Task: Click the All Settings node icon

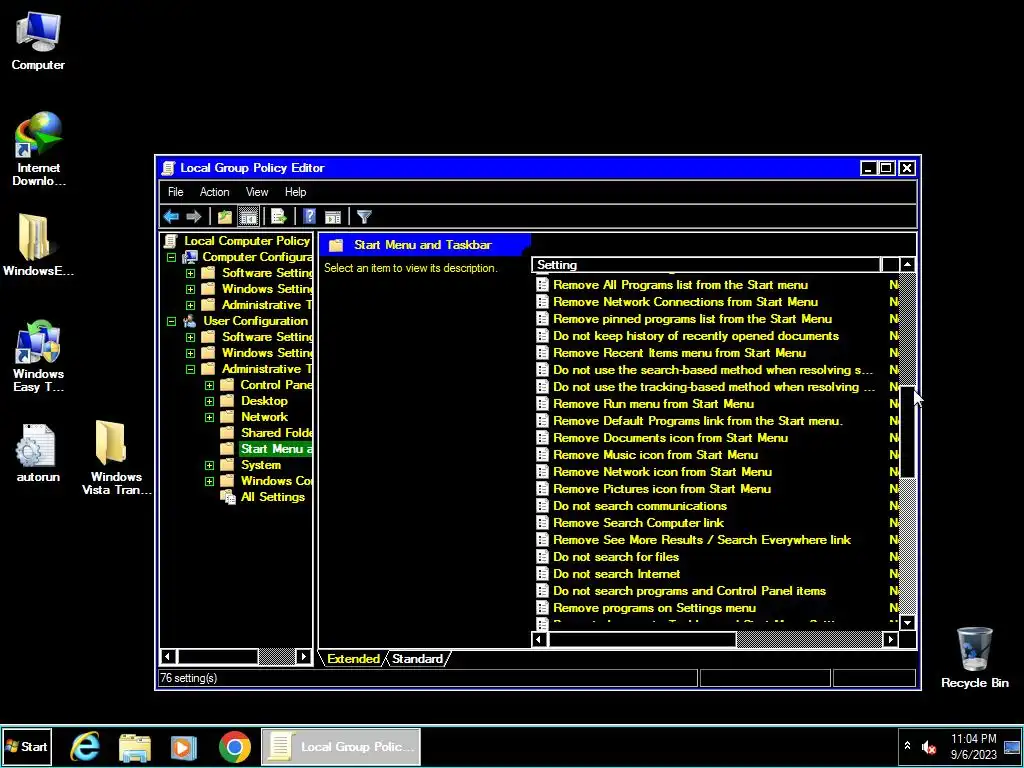Action: (227, 497)
